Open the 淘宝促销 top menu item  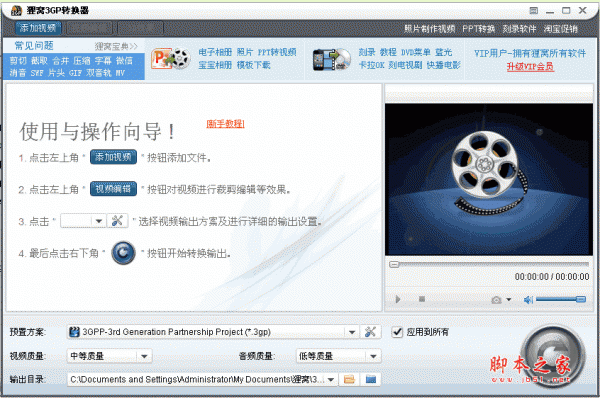pyautogui.click(x=561, y=29)
